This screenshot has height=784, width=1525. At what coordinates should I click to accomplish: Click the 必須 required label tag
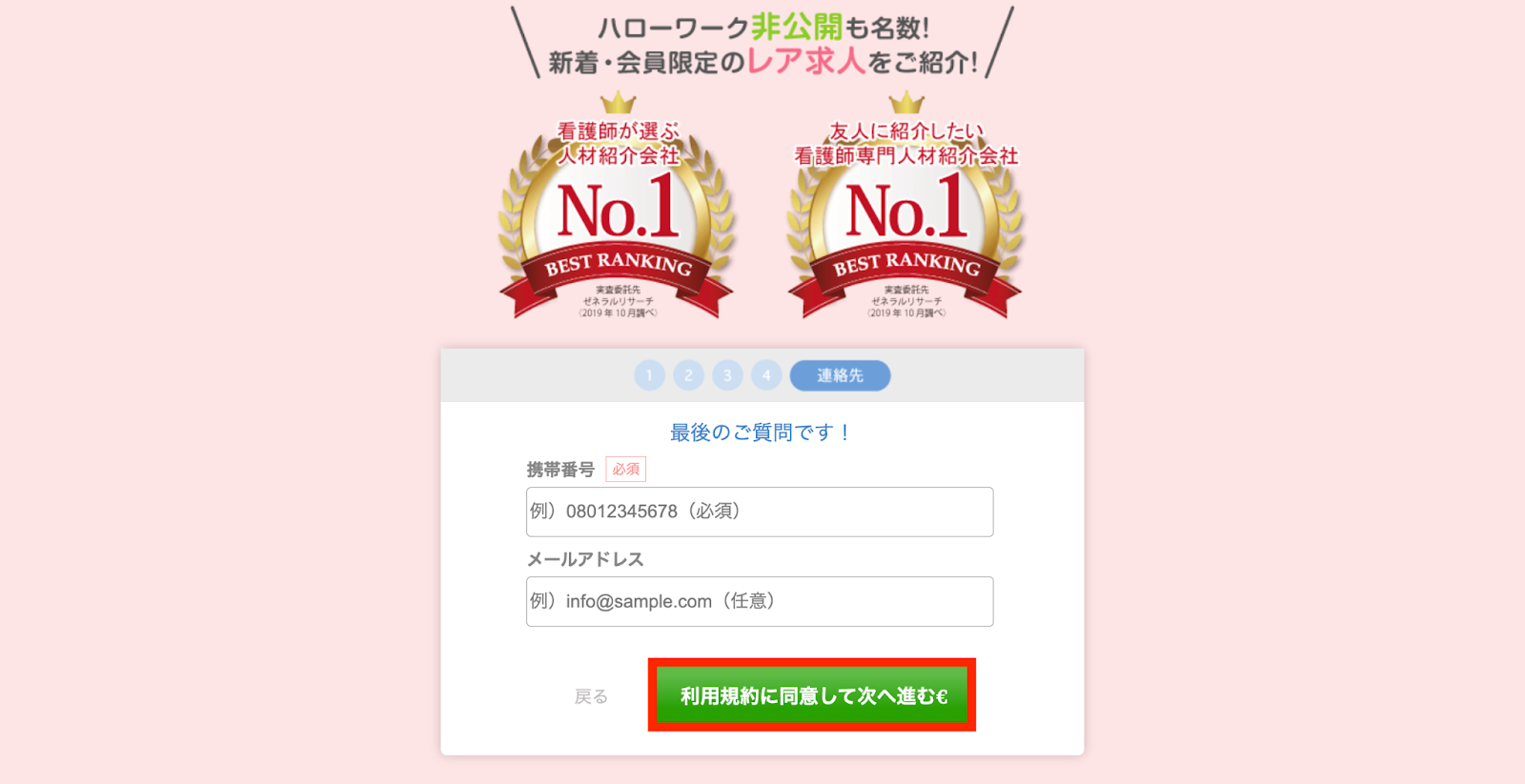click(x=625, y=469)
